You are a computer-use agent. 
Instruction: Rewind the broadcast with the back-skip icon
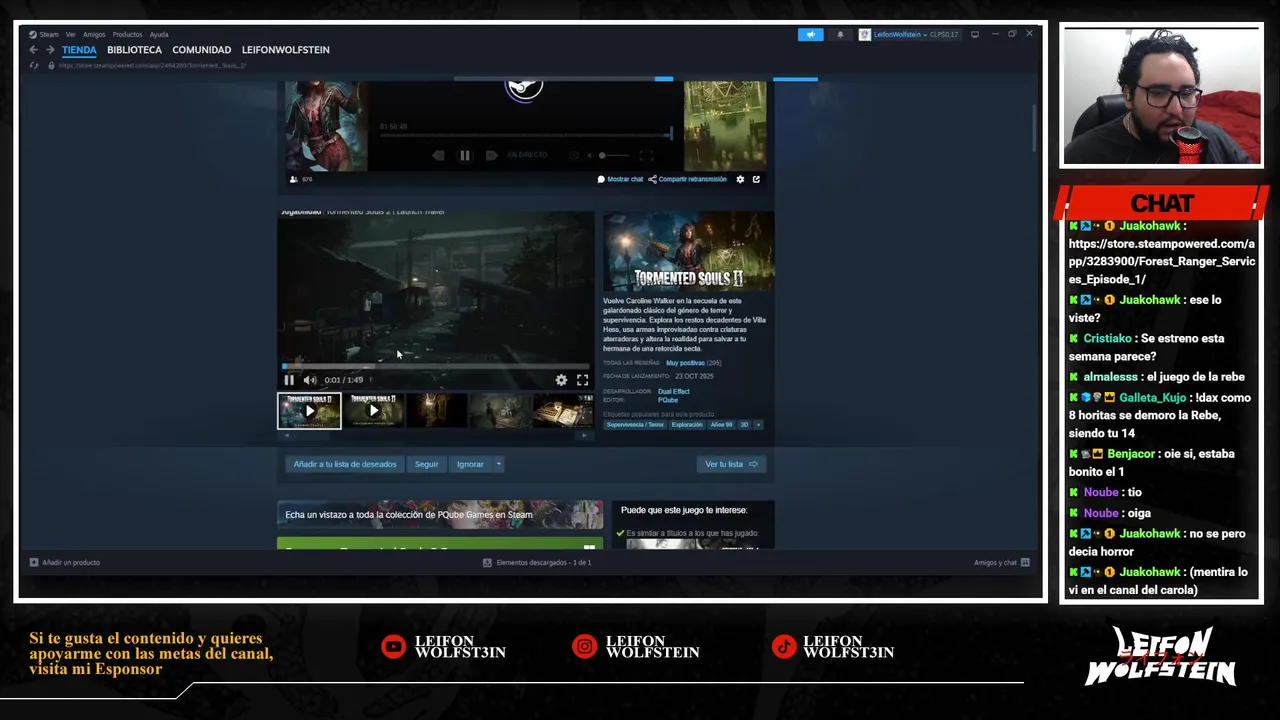438,155
